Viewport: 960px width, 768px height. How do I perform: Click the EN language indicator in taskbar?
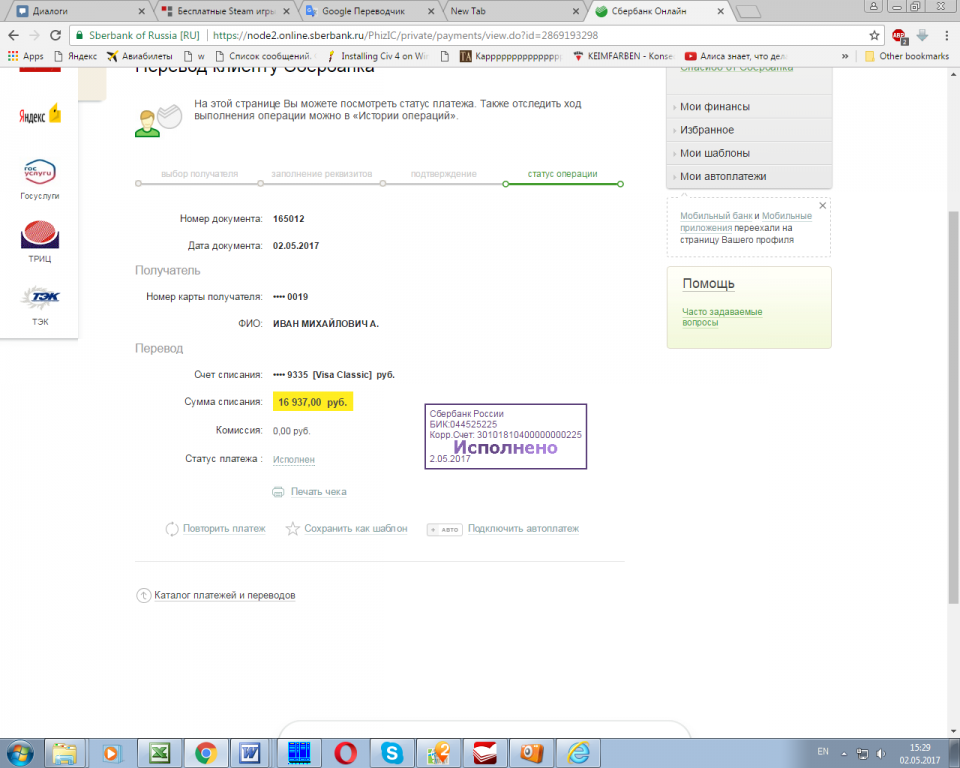[823, 751]
